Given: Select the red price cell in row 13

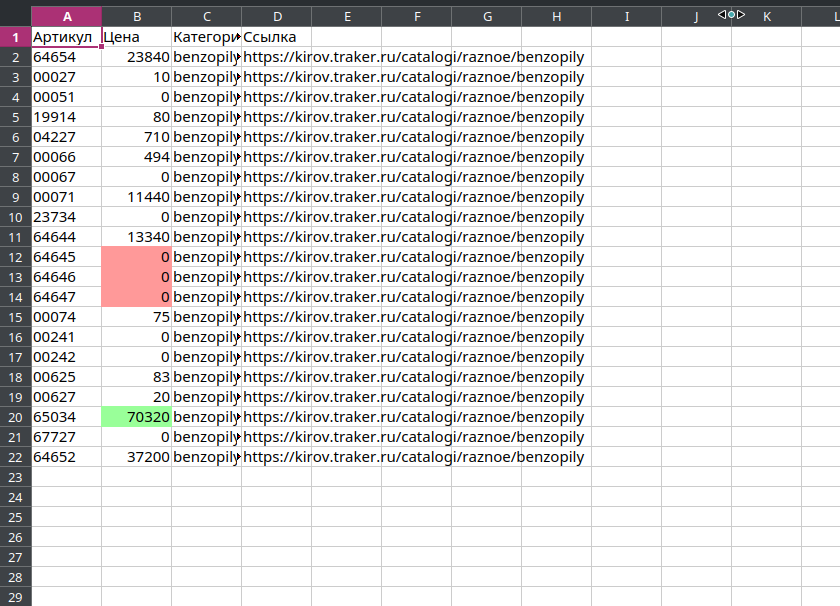Looking at the screenshot, I should 136,277.
